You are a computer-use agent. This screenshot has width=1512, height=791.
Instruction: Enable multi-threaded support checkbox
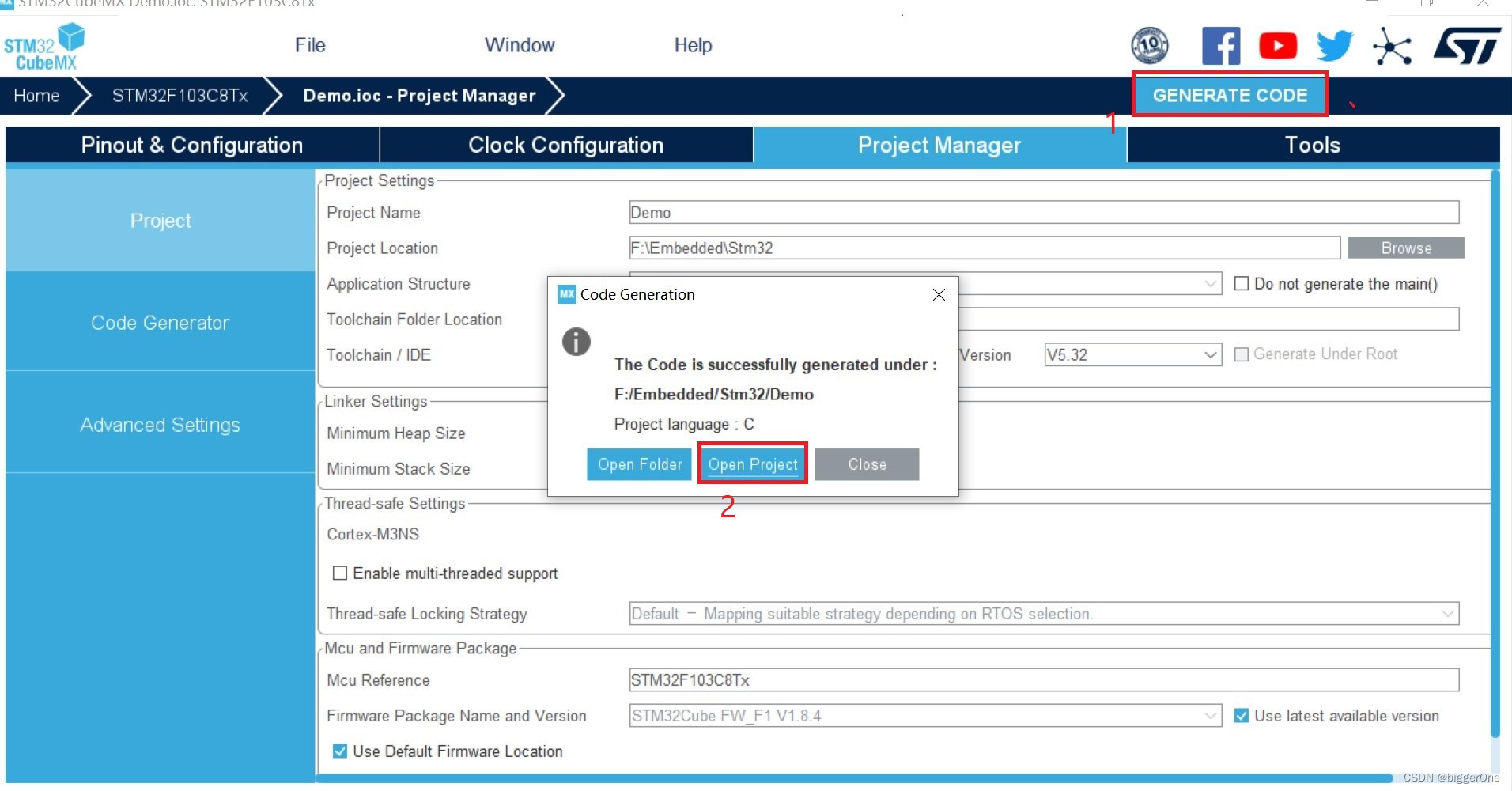pos(340,573)
